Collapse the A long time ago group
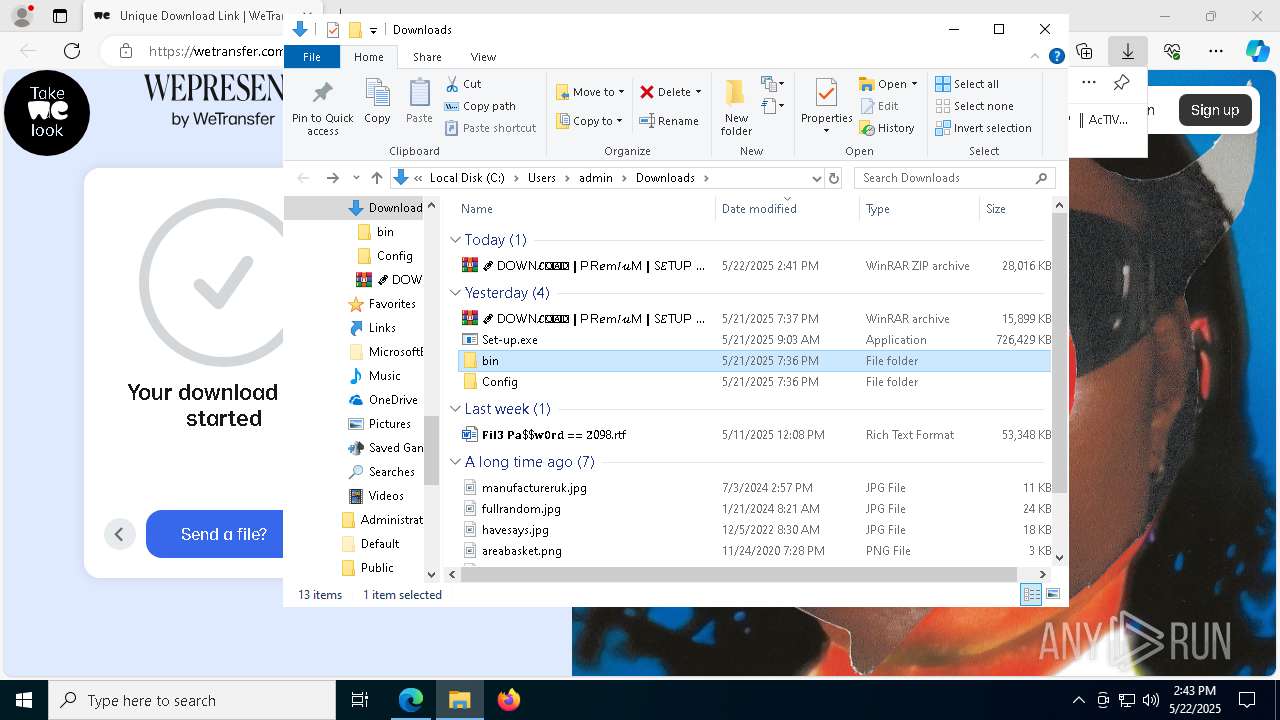1280x720 pixels. point(455,462)
